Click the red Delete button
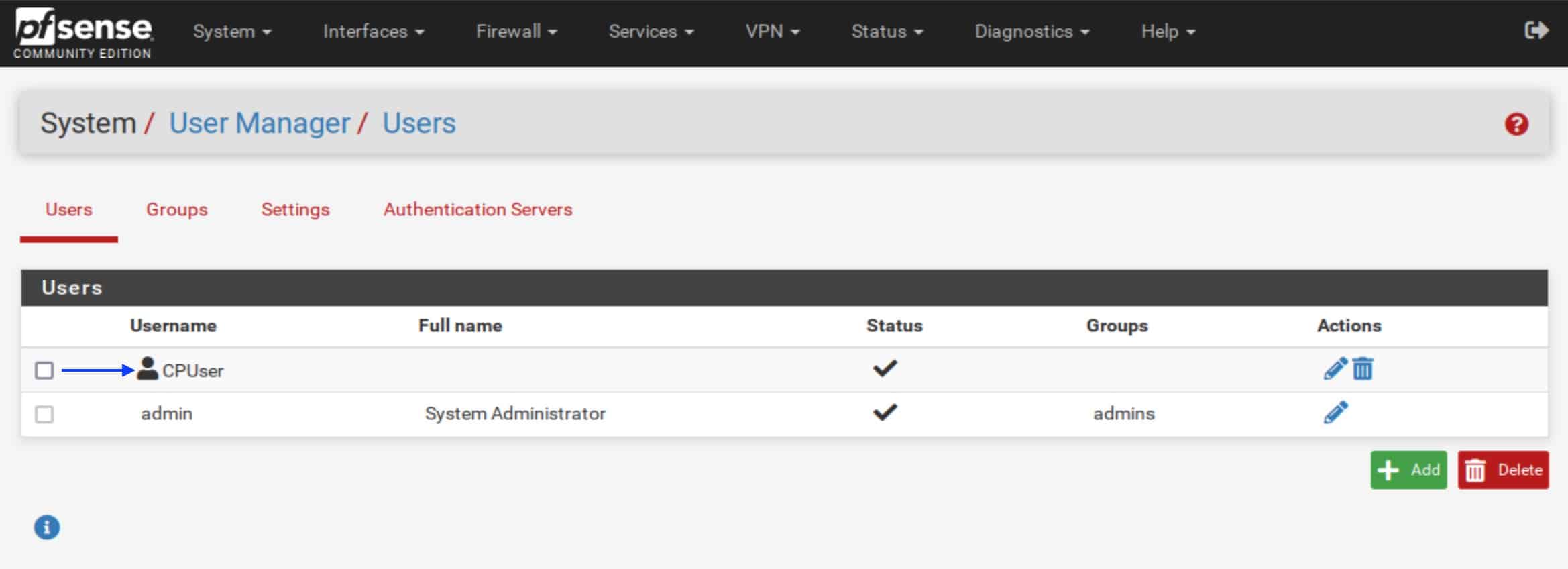 pyautogui.click(x=1503, y=470)
